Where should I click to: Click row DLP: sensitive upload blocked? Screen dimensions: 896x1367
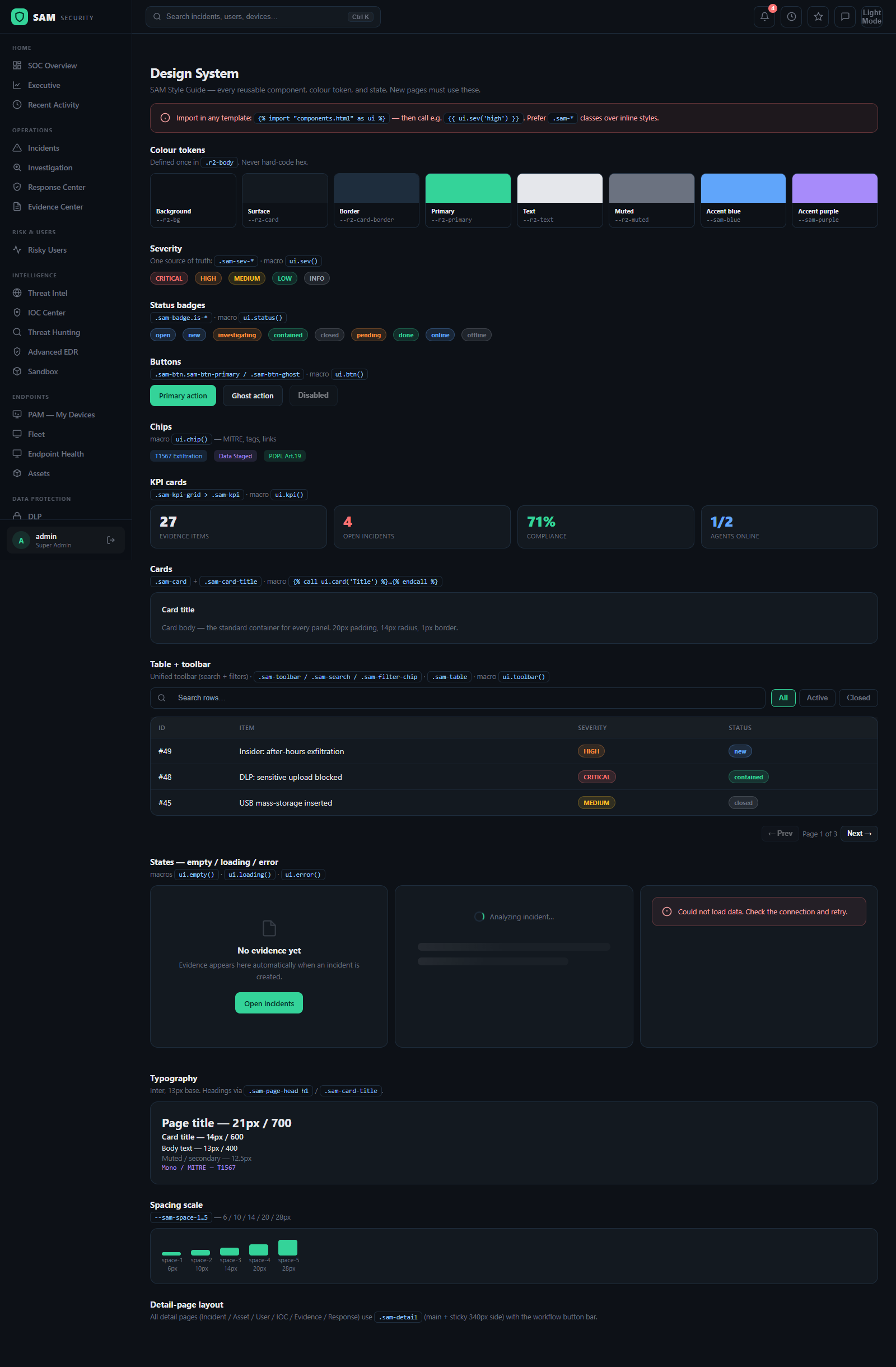coord(514,777)
